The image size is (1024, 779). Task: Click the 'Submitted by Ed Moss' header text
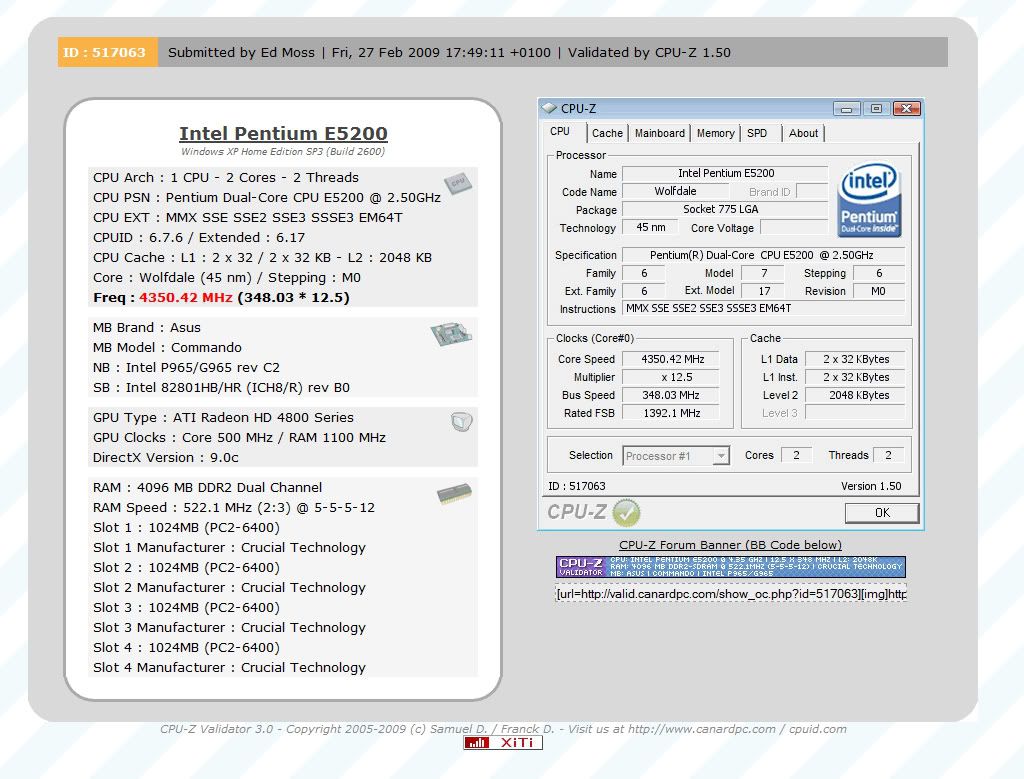click(241, 52)
